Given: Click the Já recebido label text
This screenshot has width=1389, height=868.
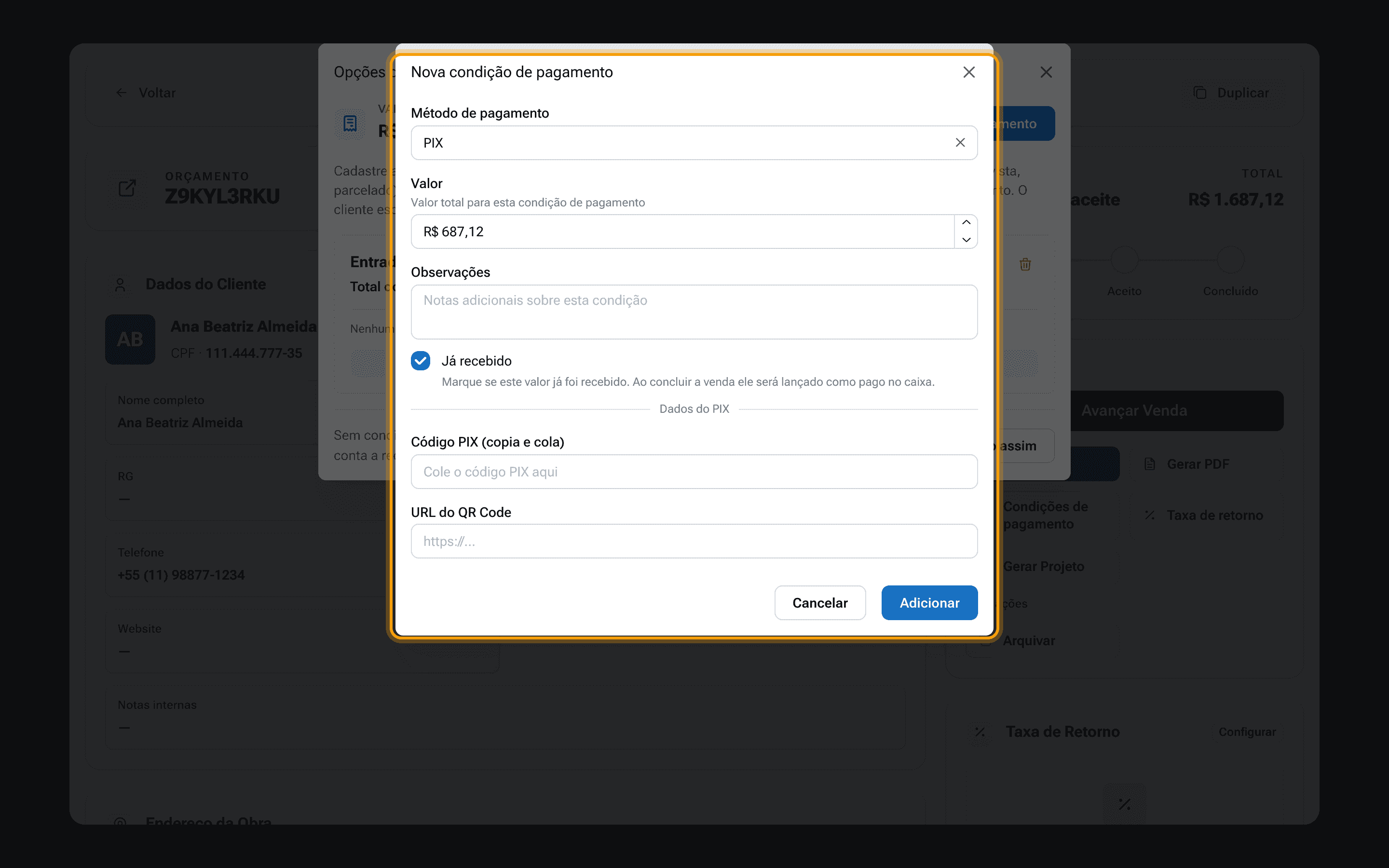Looking at the screenshot, I should [477, 361].
